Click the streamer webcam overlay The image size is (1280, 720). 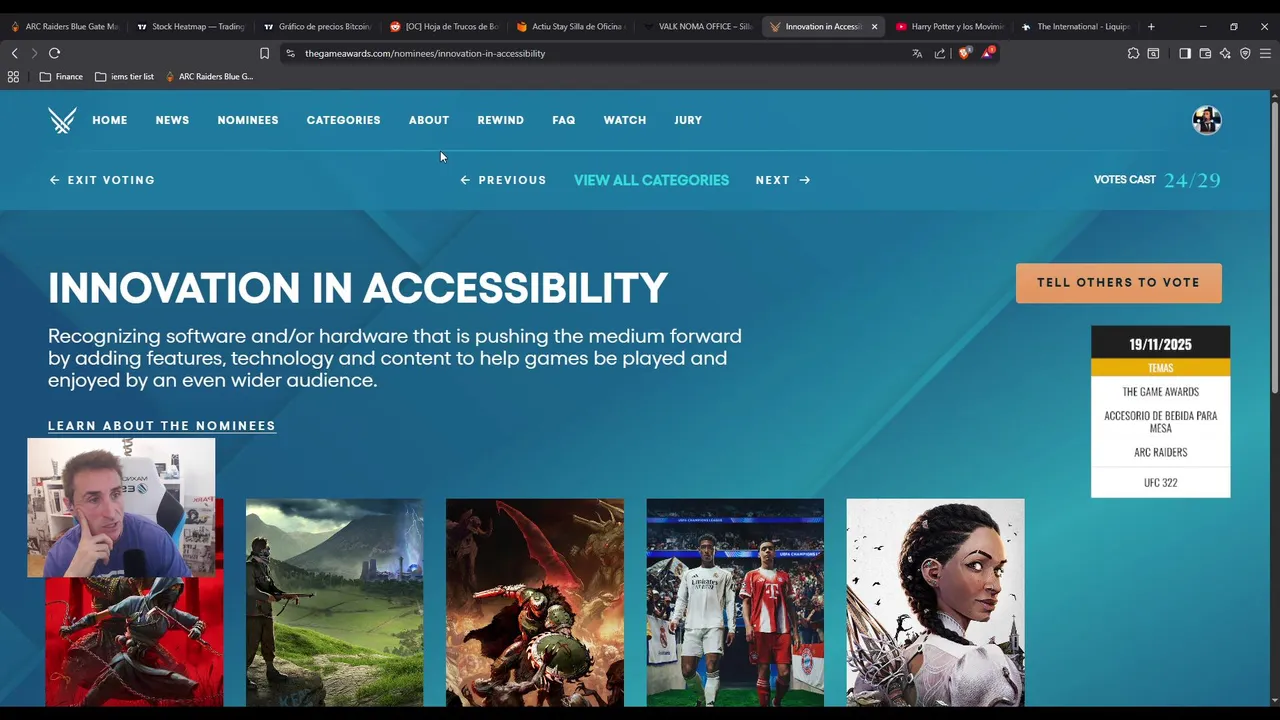tap(121, 507)
